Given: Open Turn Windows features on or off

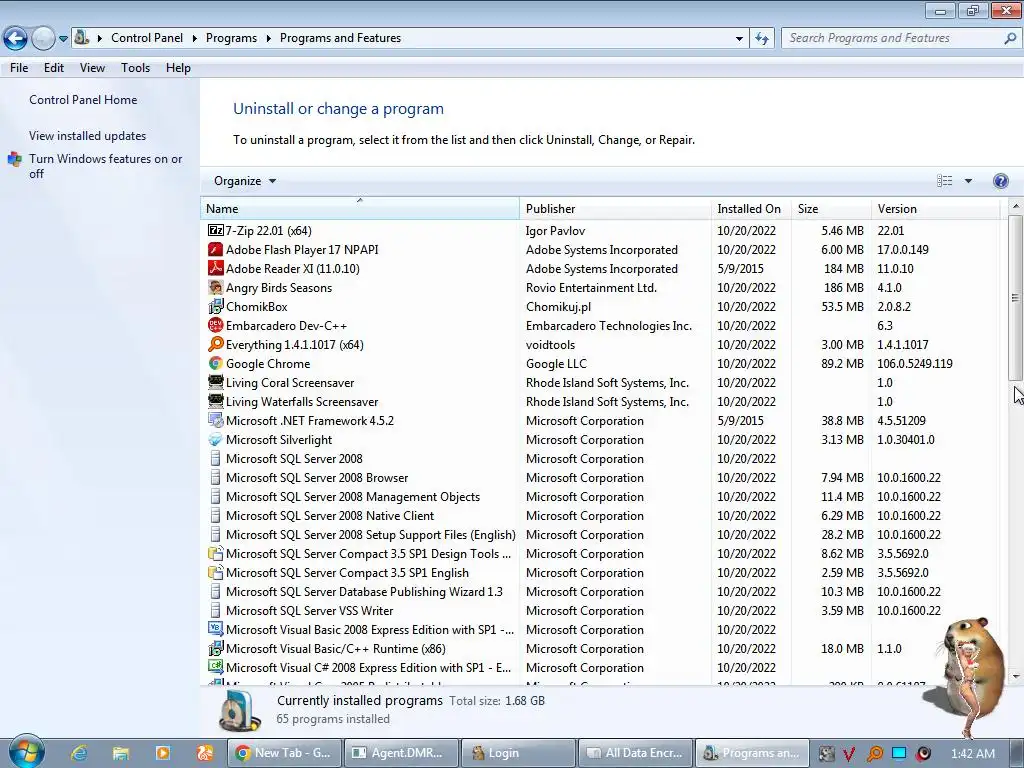Looking at the screenshot, I should pos(105,166).
